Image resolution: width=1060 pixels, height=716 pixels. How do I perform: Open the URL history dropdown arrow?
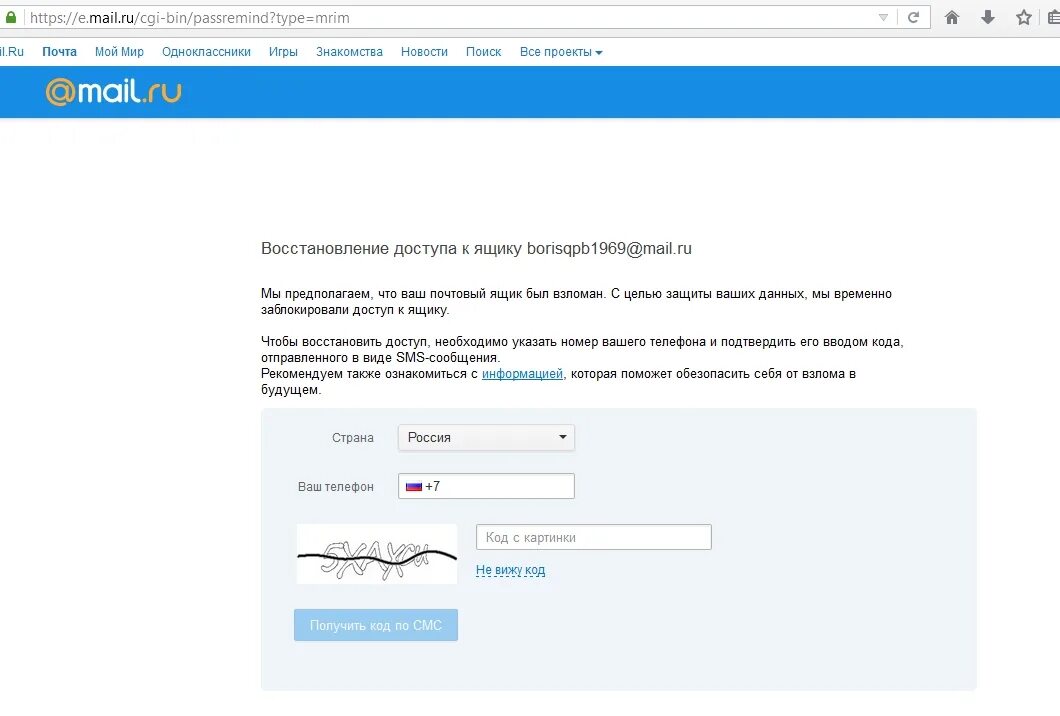click(883, 18)
